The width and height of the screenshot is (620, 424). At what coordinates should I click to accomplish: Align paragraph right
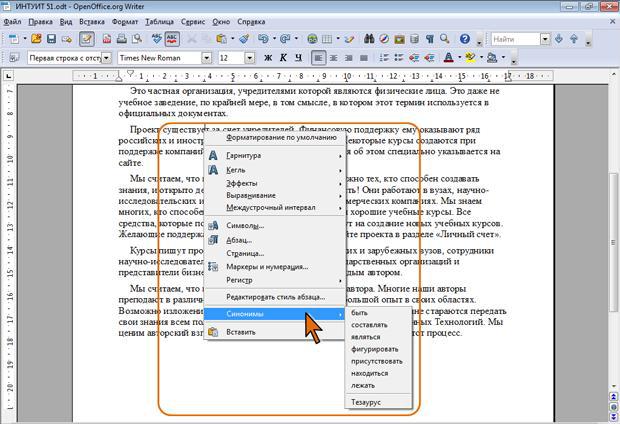348,58
